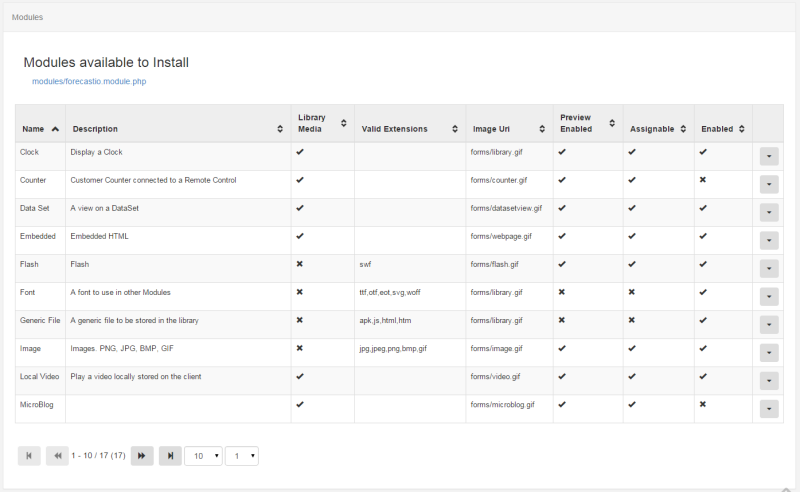Sort by the Assignable column
Viewport: 800px width, 492px height.
pos(683,129)
